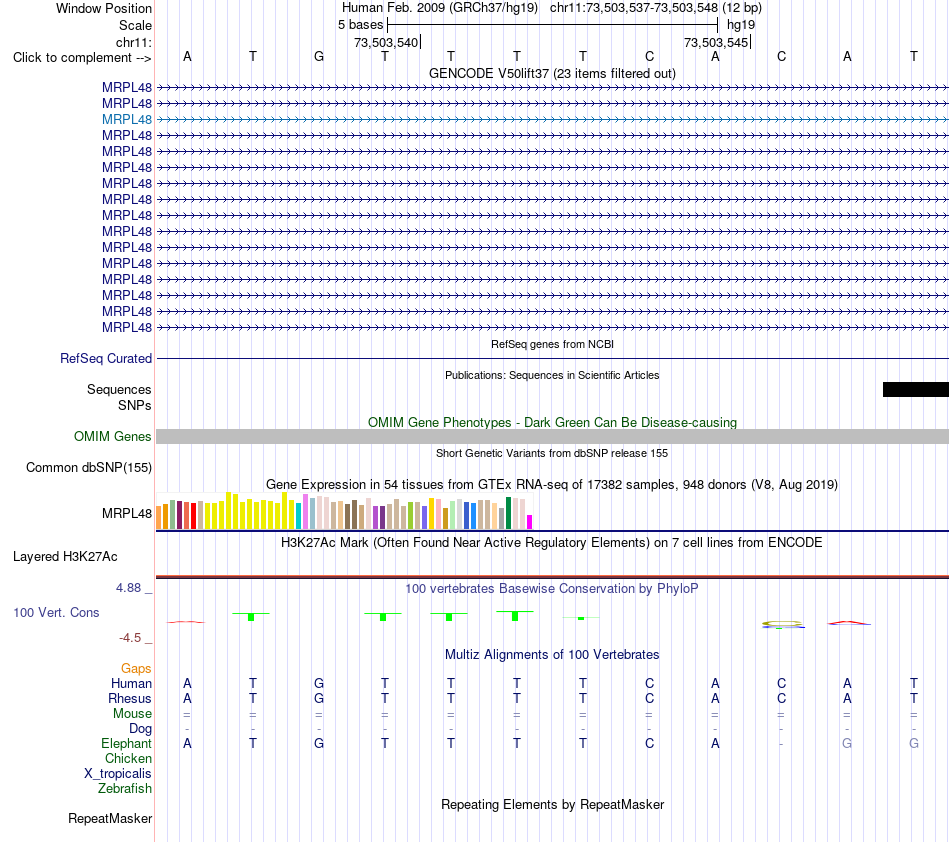Select the Chicken alignment row label

[x=128, y=758]
